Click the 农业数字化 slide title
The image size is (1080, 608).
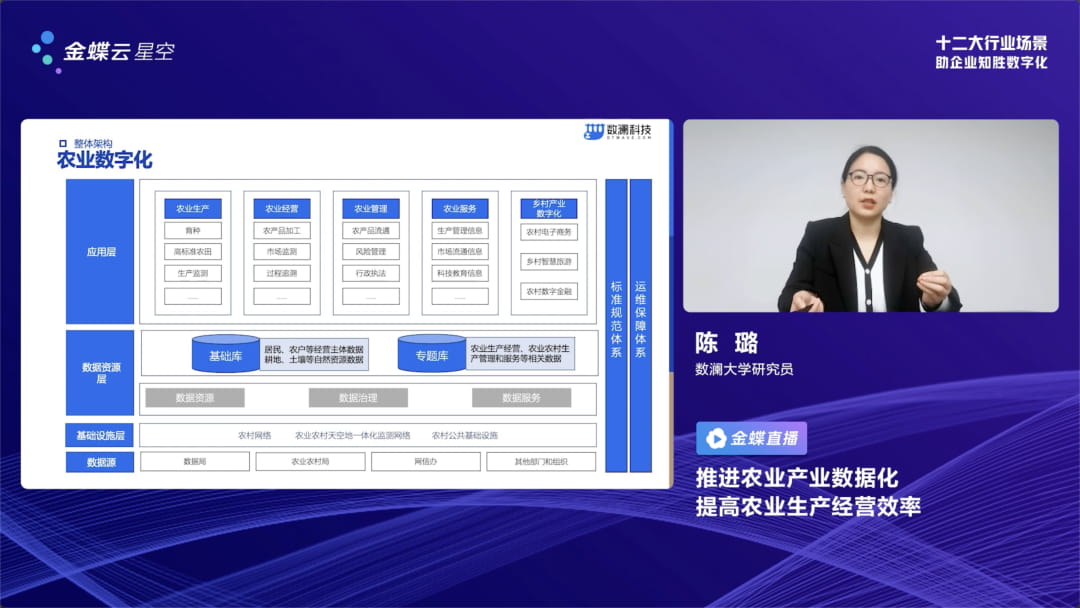pyautogui.click(x=104, y=160)
